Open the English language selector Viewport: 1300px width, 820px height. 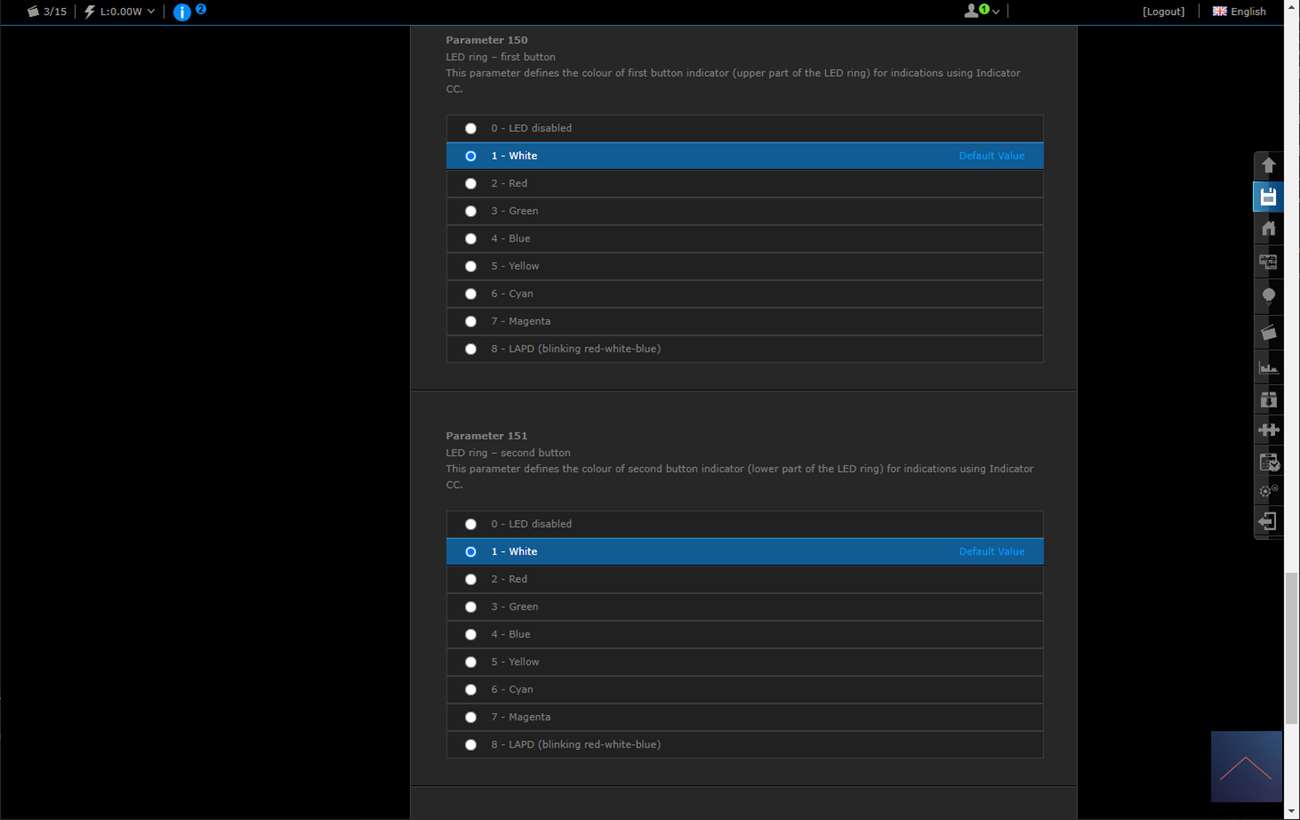pyautogui.click(x=1239, y=12)
